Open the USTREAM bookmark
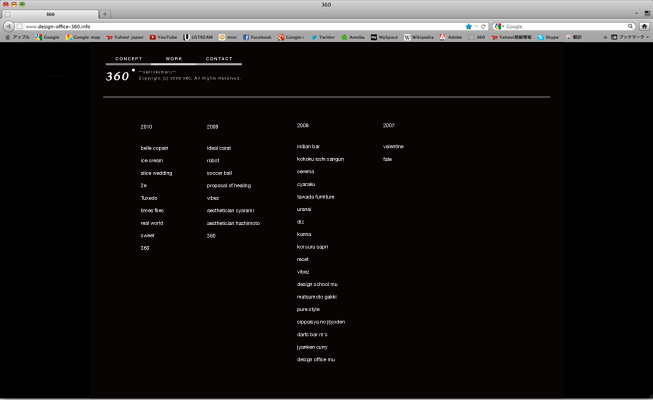Screen dimensions: 653x400 click(x=198, y=37)
